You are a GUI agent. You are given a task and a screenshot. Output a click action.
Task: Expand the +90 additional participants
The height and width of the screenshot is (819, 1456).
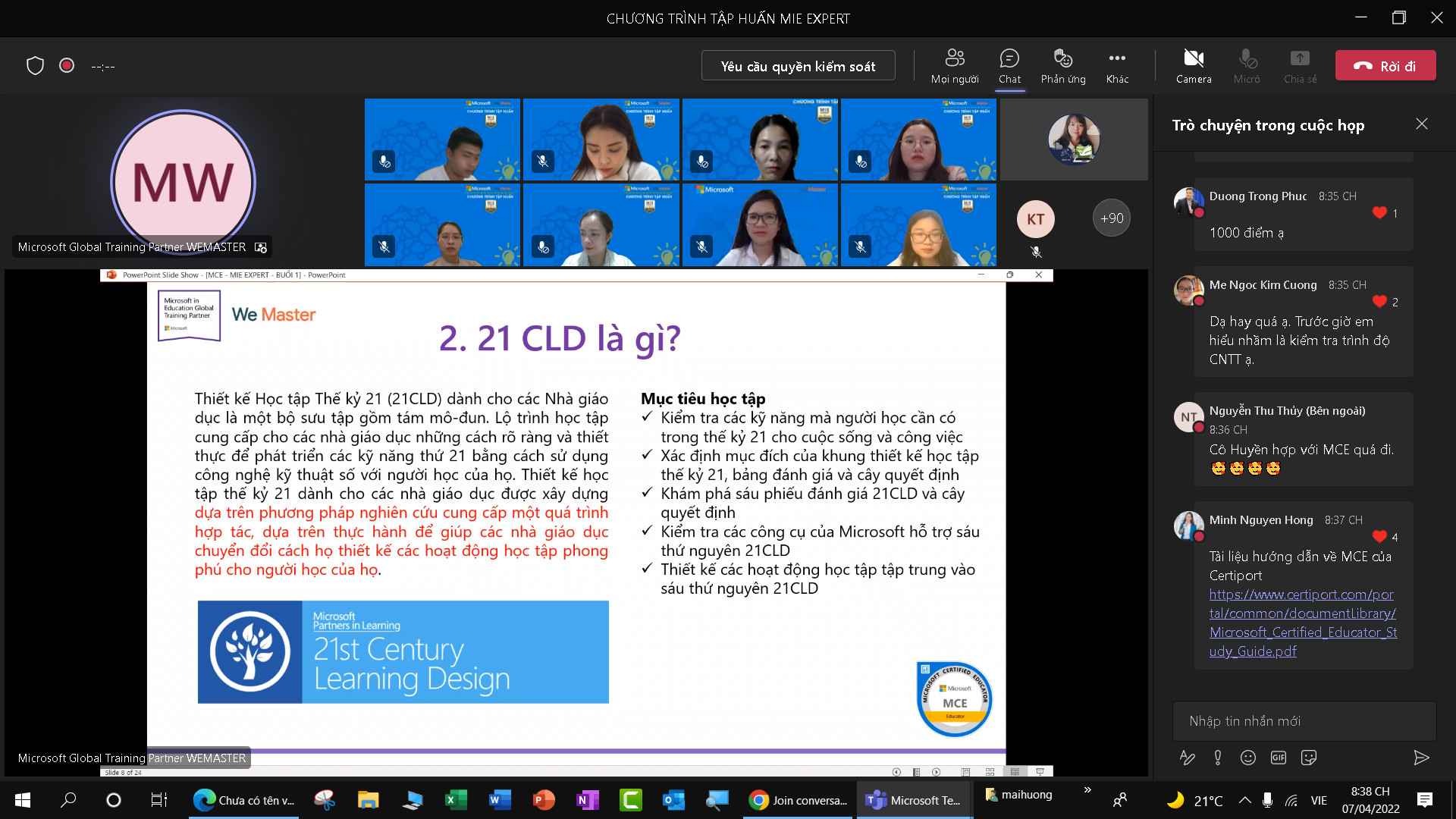(x=1111, y=218)
